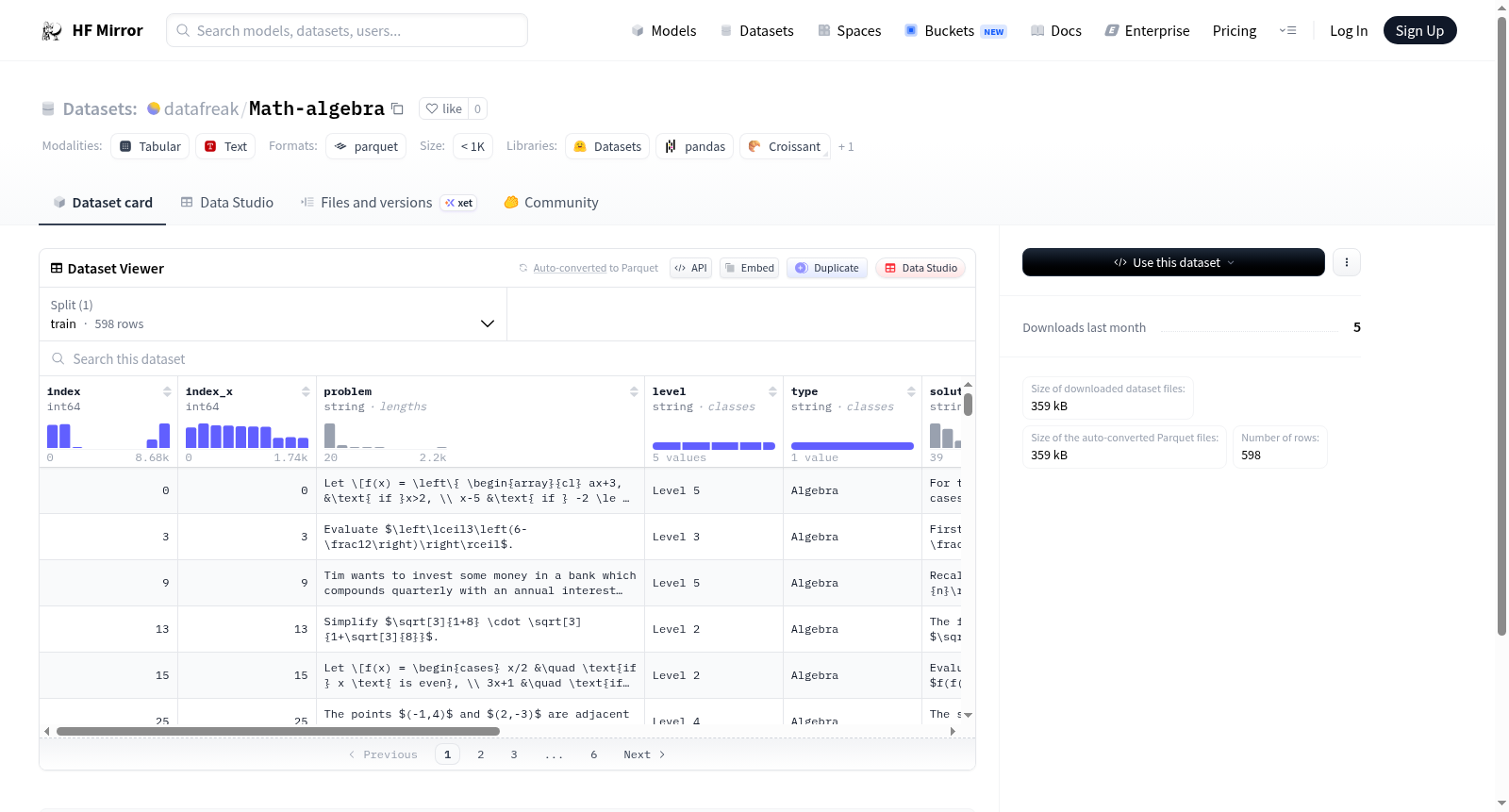Image resolution: width=1509 pixels, height=812 pixels.
Task: Sort the level column
Action: coord(772,391)
